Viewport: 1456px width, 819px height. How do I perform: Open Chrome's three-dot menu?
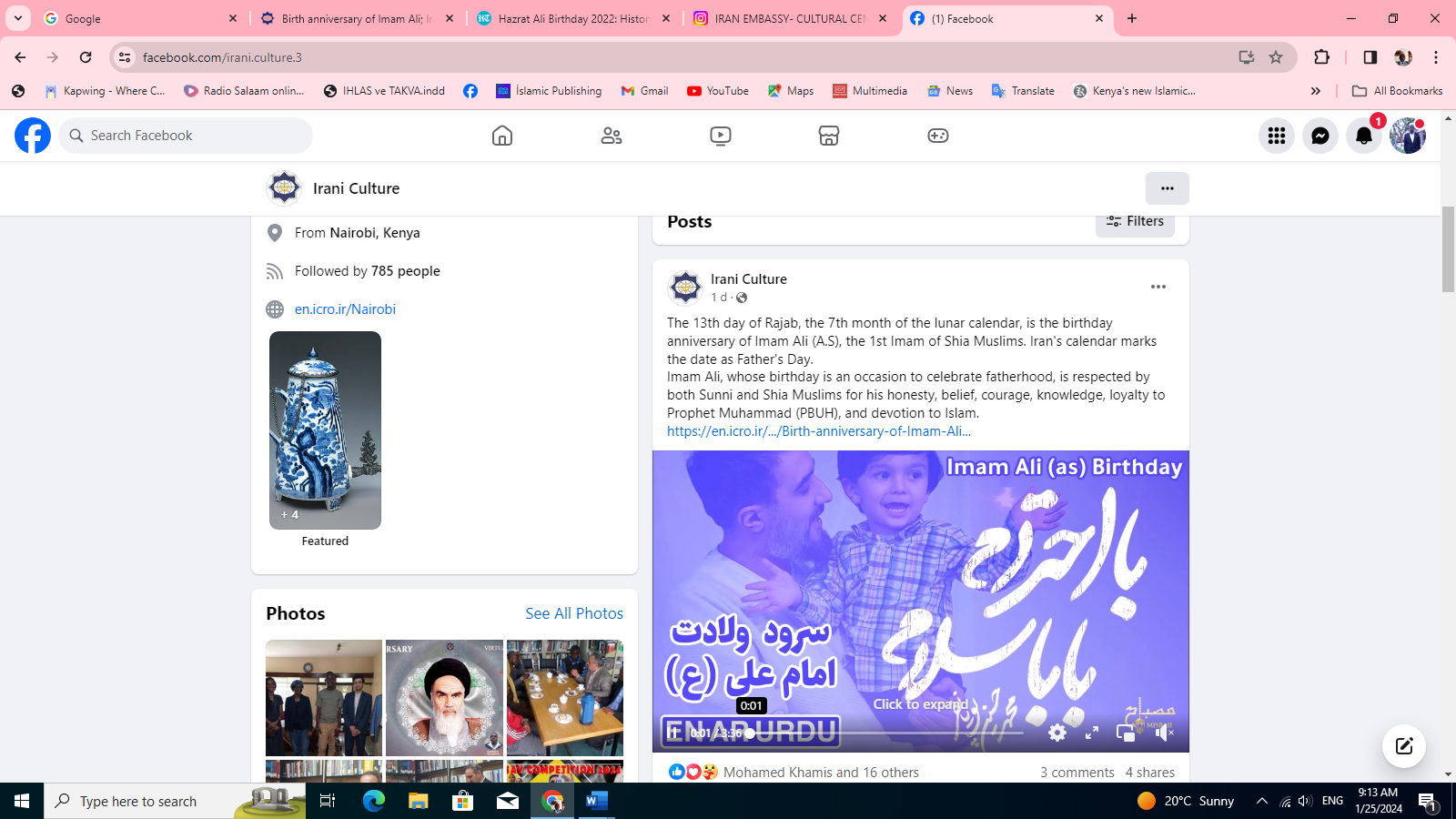click(1435, 57)
